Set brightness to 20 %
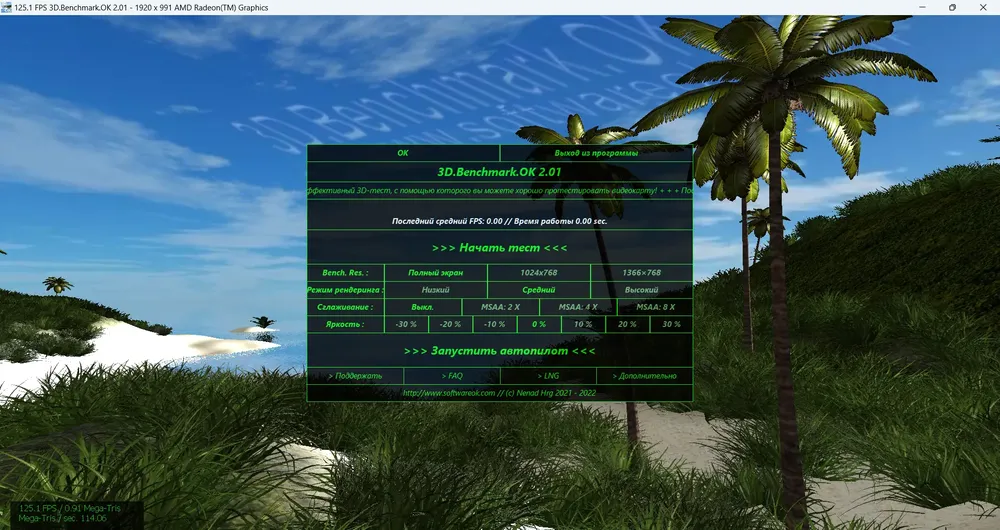Screen dimensions: 1000x530 627,324
